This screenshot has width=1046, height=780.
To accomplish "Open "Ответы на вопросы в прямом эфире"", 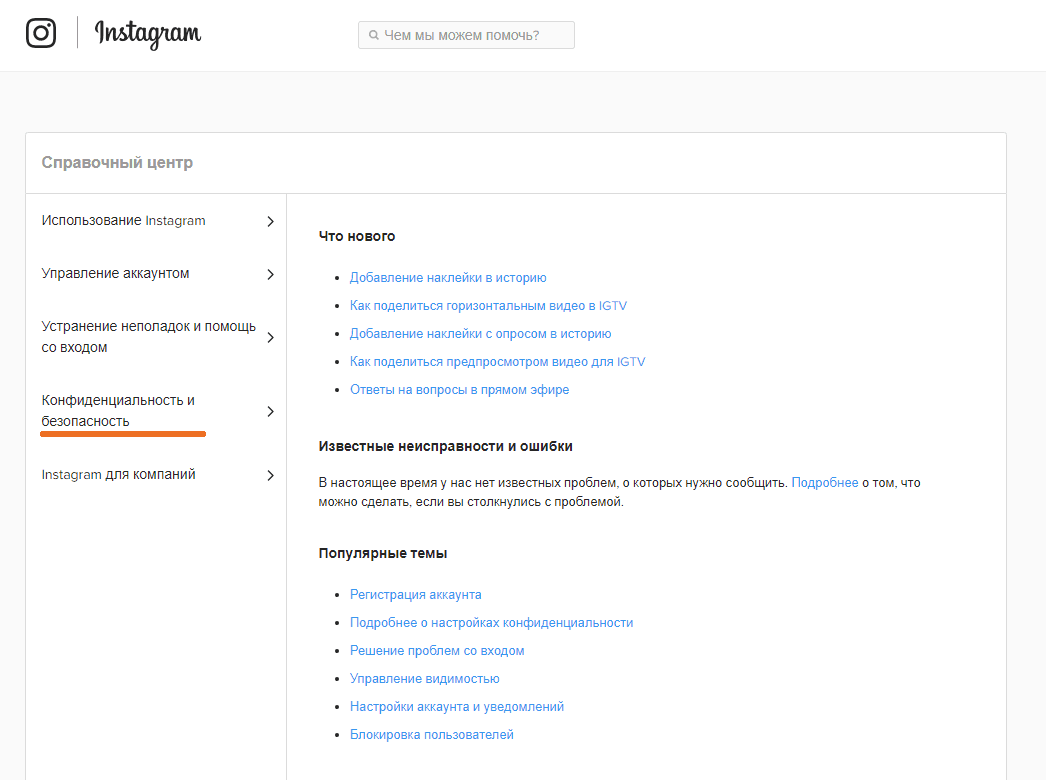I will [460, 390].
